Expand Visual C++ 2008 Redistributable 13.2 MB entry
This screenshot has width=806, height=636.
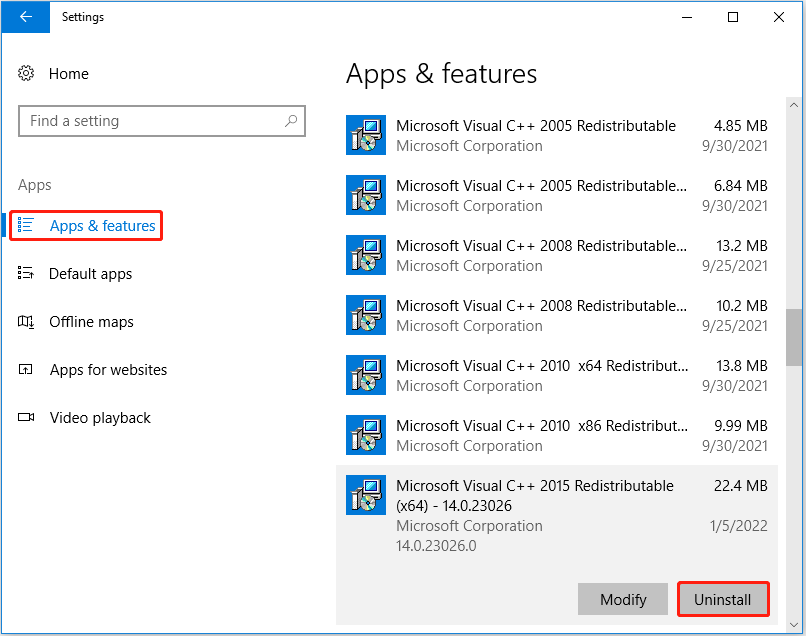pos(557,256)
